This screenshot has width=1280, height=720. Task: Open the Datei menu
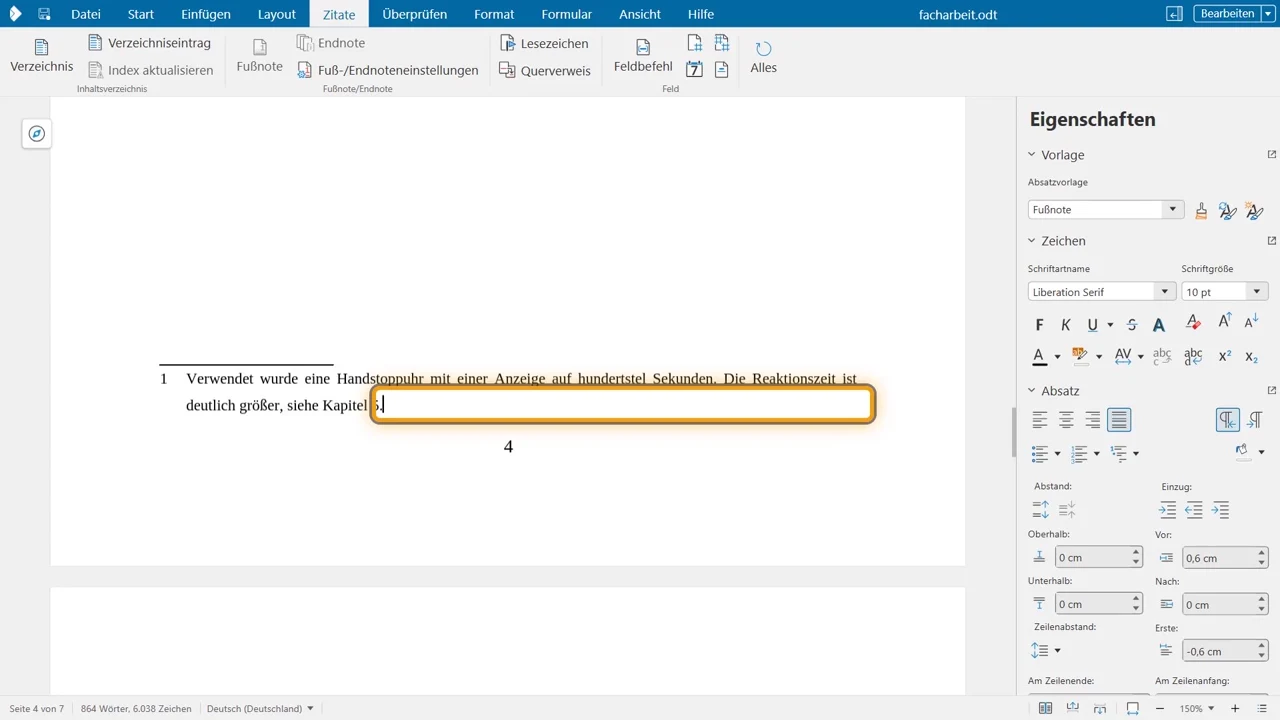[x=86, y=14]
